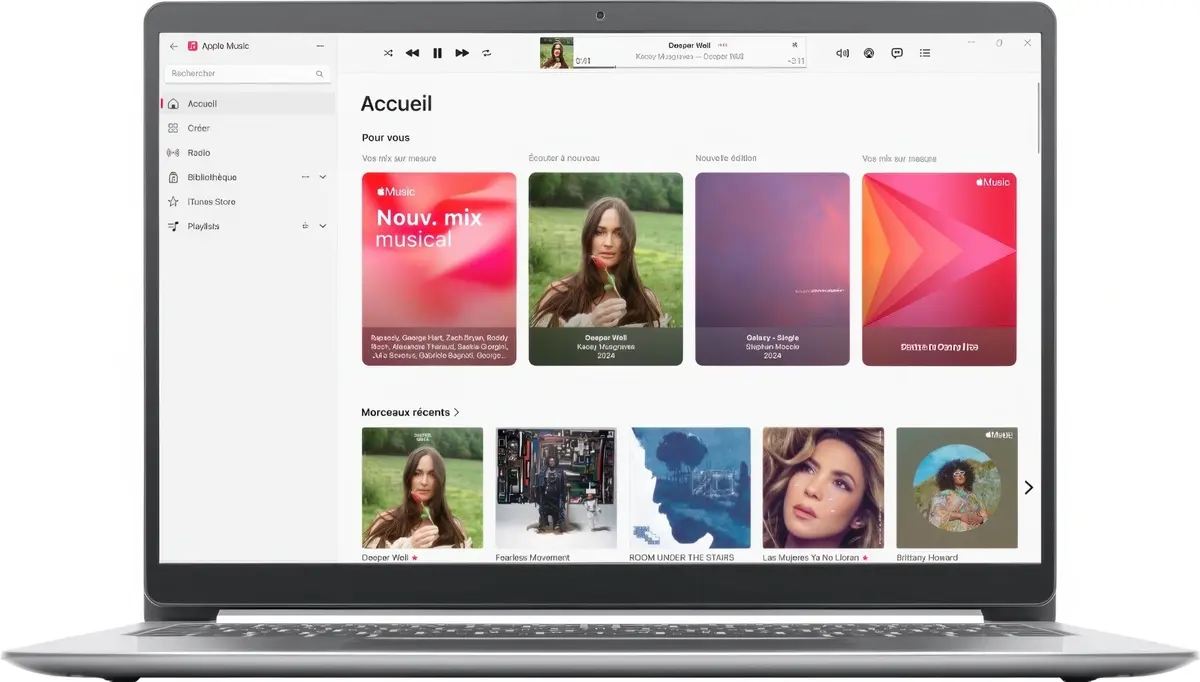Click the 'Écouter à nouveau' label
Image resolution: width=1200 pixels, height=682 pixels.
point(564,158)
